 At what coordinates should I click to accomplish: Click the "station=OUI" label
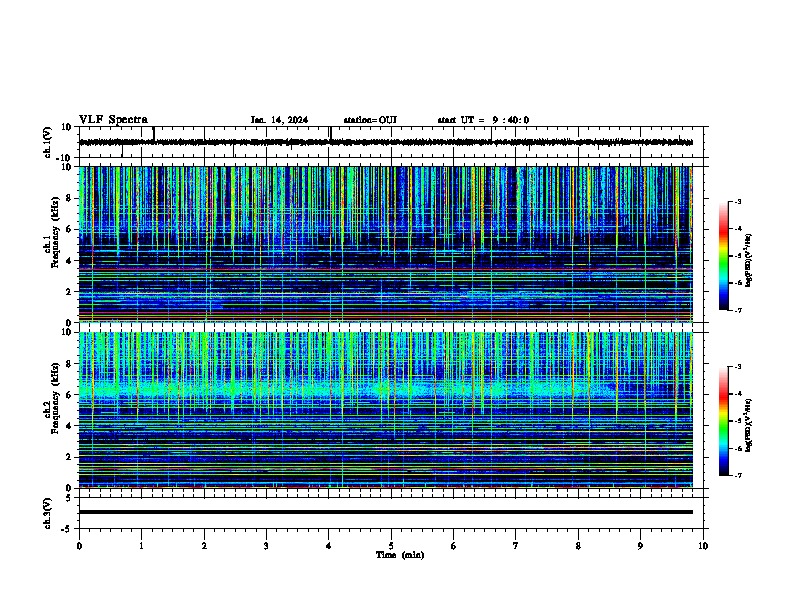tap(370, 120)
